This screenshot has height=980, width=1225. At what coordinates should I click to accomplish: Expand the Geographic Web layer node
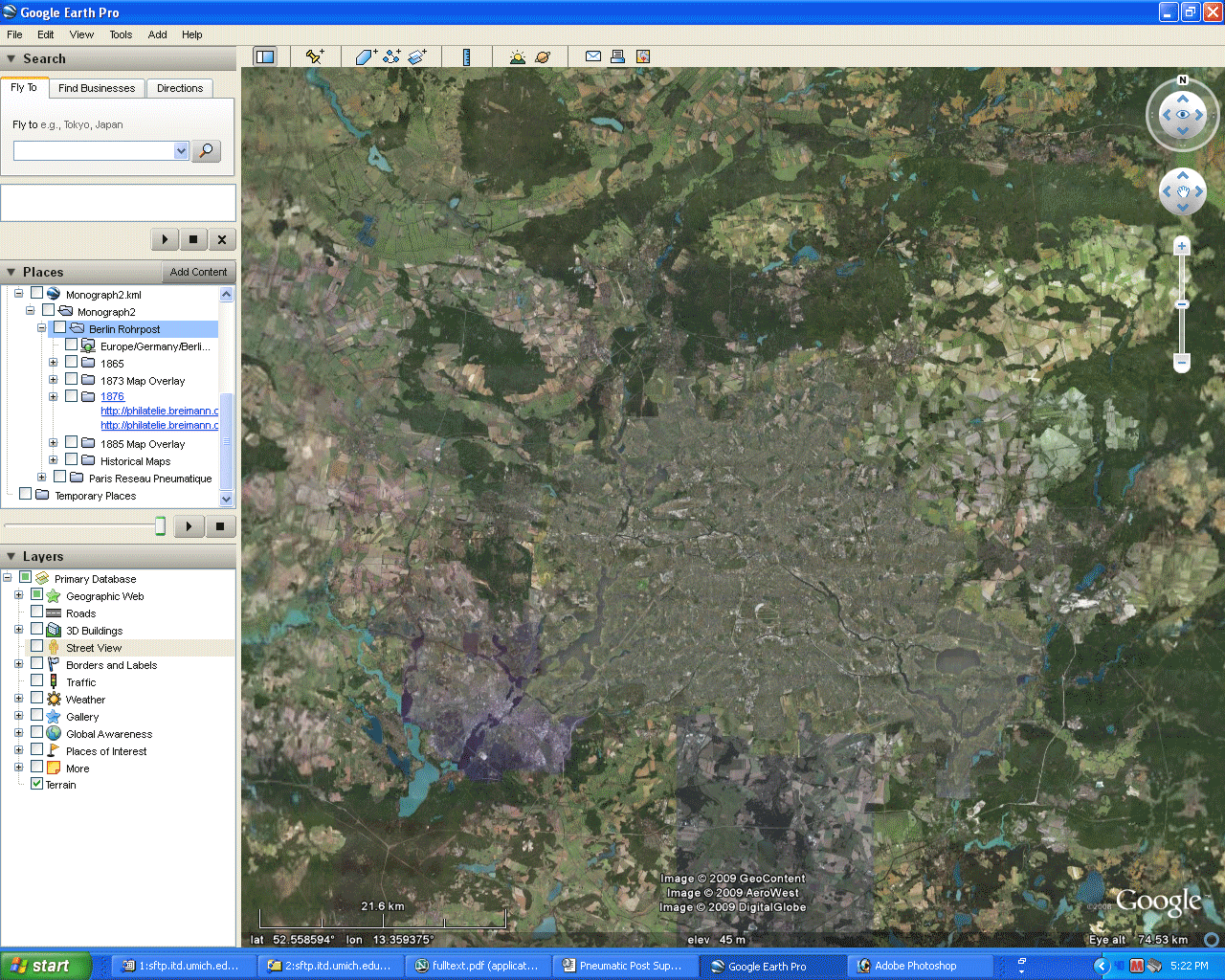point(19,595)
